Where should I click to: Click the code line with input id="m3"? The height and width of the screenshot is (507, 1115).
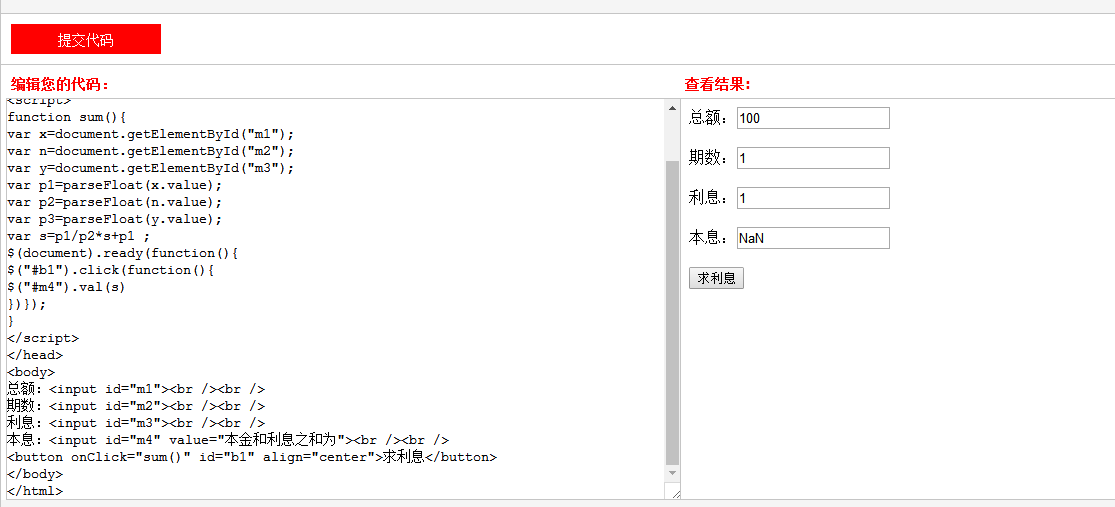[136, 423]
